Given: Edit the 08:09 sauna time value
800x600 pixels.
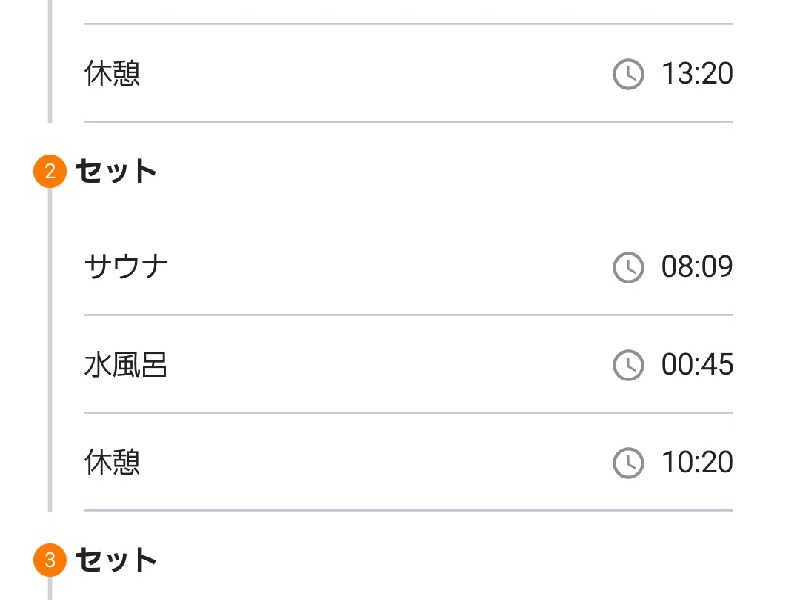Looking at the screenshot, I should [x=697, y=266].
